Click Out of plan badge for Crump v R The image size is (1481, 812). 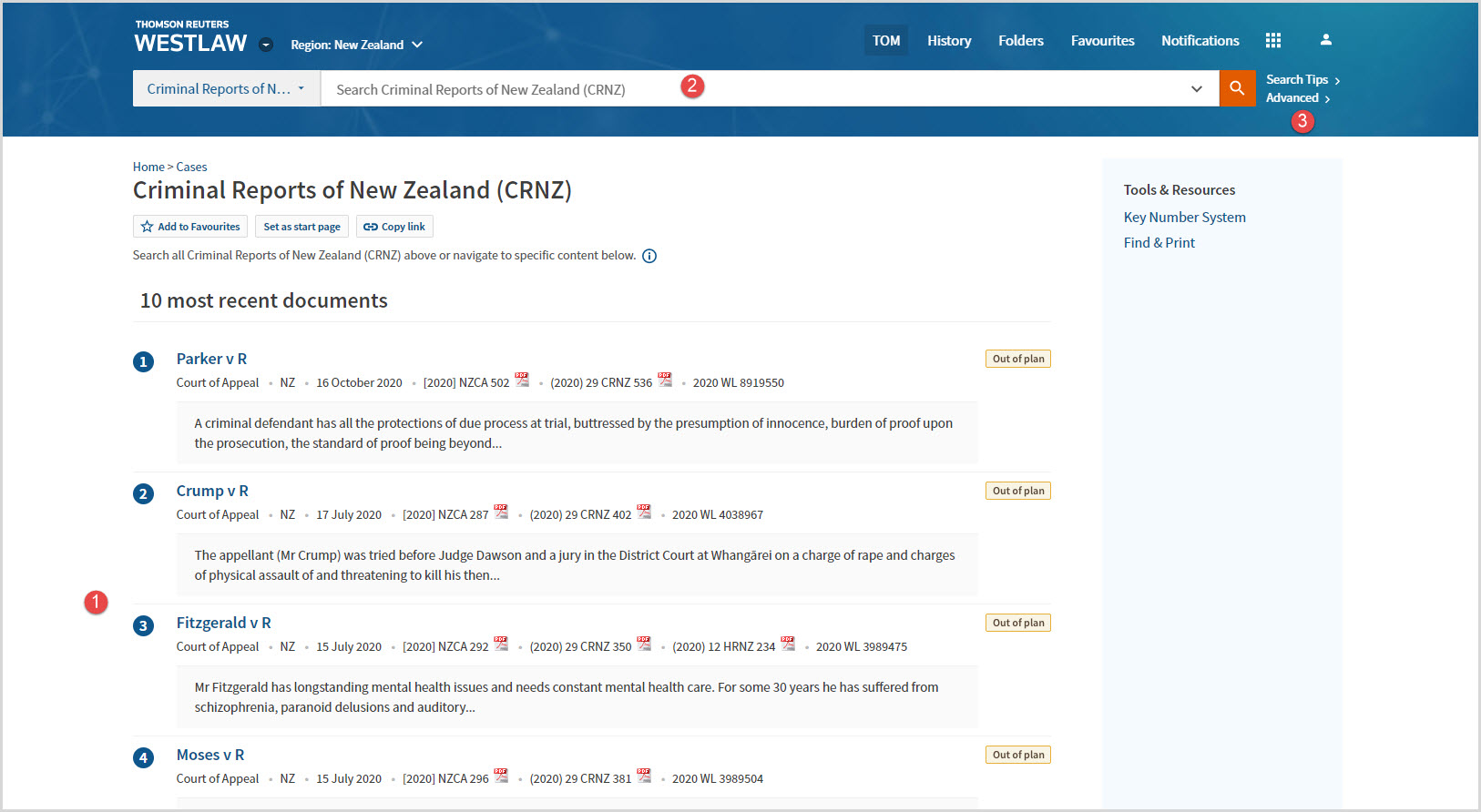(x=1018, y=491)
